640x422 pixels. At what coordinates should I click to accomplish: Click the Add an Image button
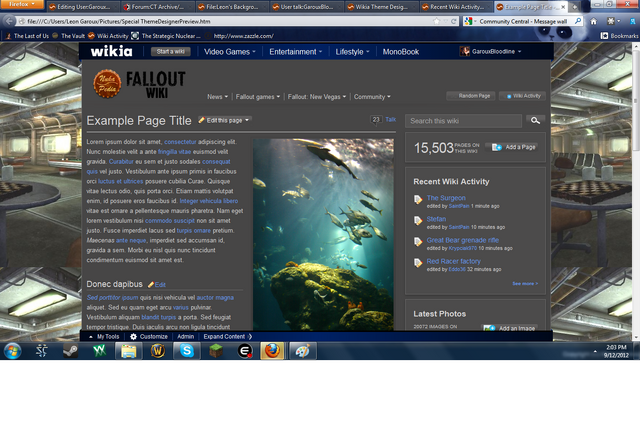510,328
